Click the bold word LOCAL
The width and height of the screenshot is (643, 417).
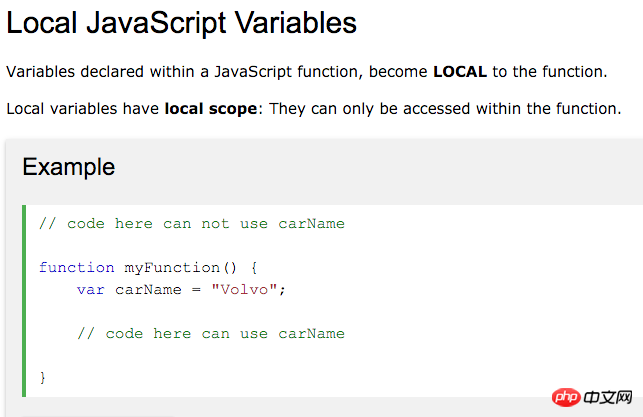coord(459,72)
